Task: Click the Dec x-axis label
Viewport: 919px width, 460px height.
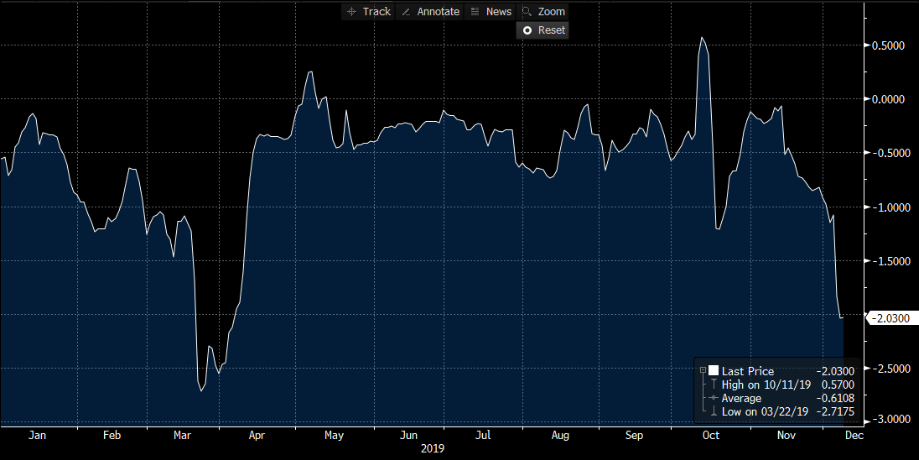Action: [x=854, y=435]
